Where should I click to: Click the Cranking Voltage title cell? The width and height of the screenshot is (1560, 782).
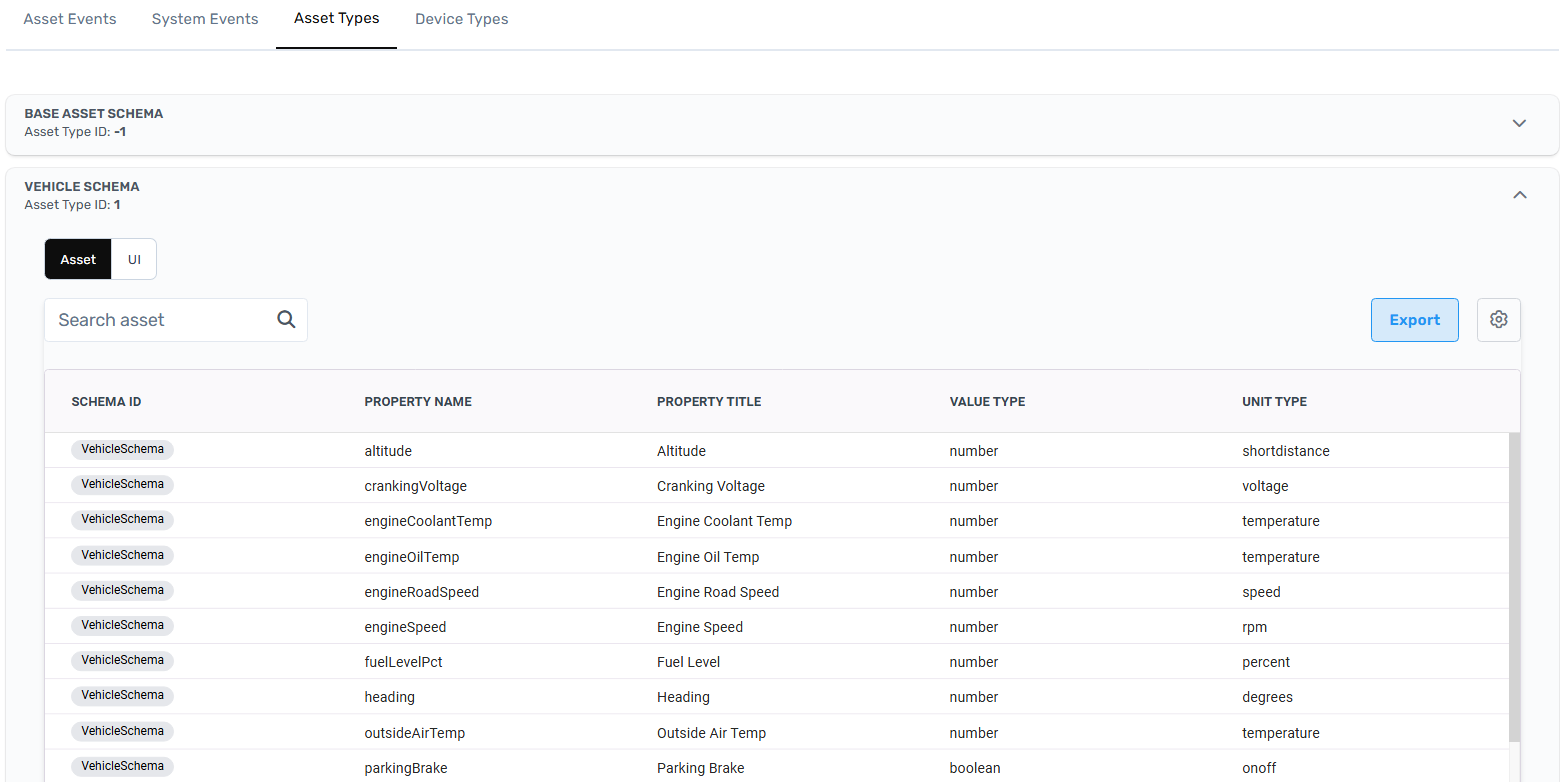coord(711,486)
